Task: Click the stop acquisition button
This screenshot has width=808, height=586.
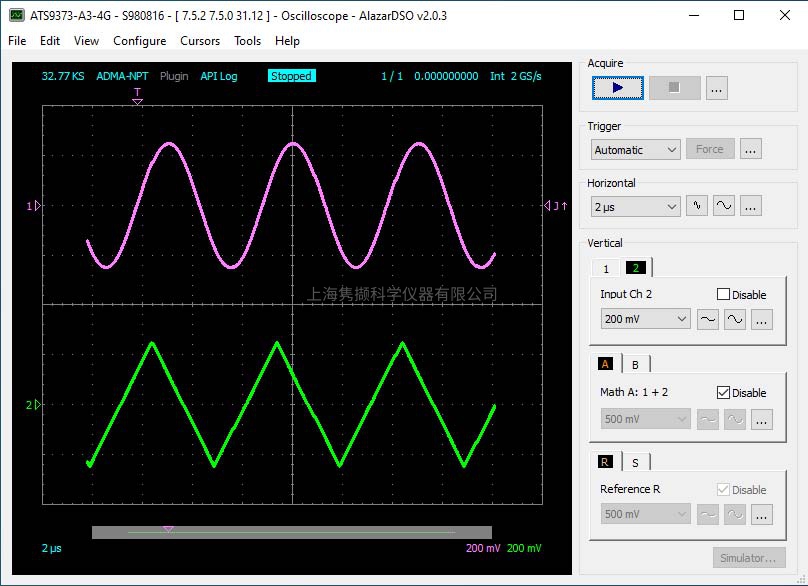Action: pyautogui.click(x=675, y=88)
